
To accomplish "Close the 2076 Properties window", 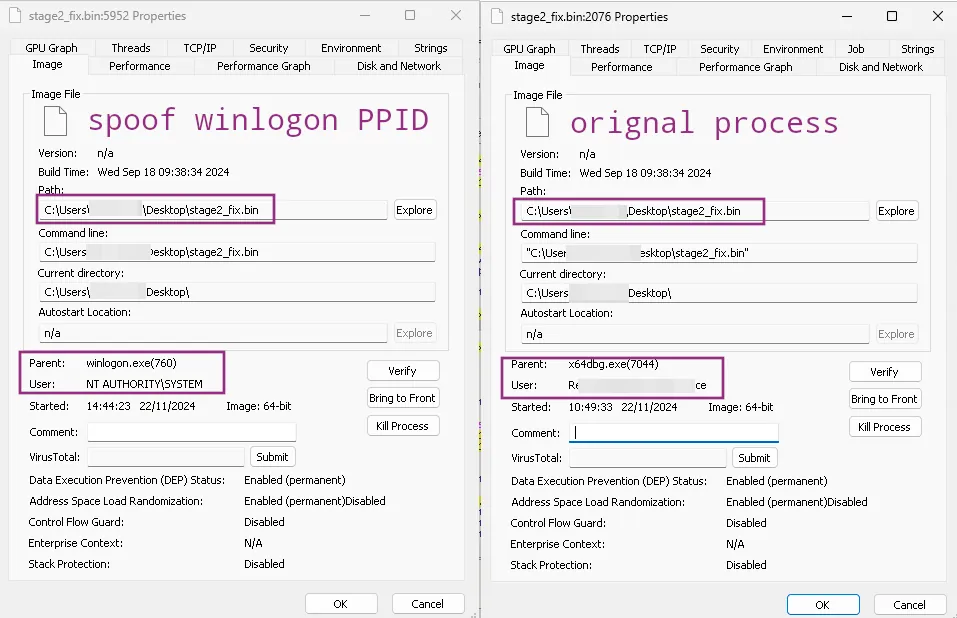I will click(937, 16).
